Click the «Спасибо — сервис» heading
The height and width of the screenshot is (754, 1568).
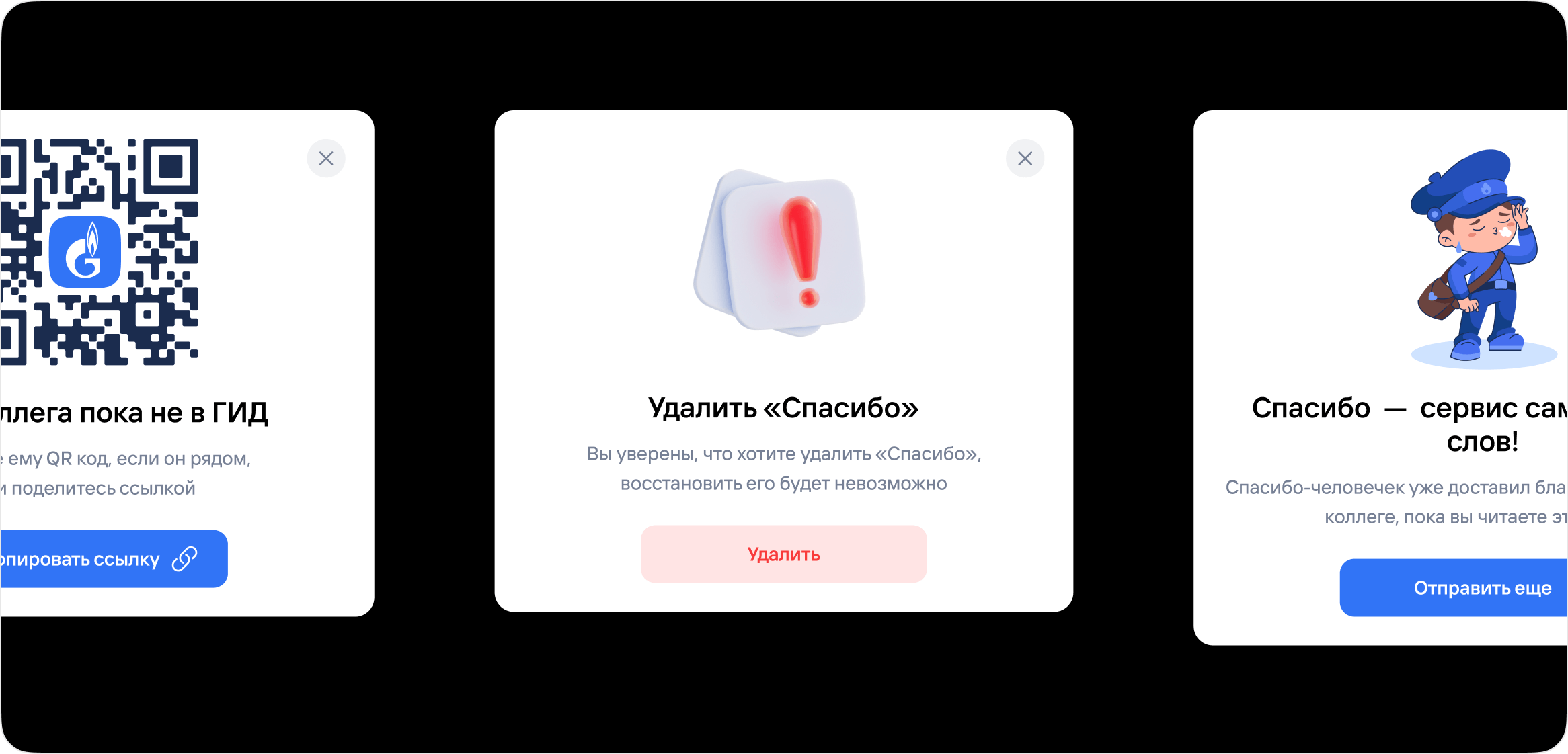point(1410,425)
